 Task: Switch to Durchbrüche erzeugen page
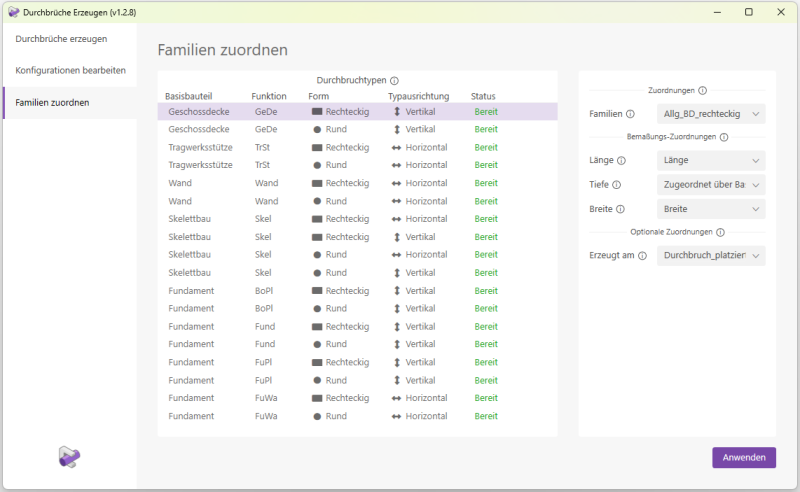pyautogui.click(x=61, y=39)
